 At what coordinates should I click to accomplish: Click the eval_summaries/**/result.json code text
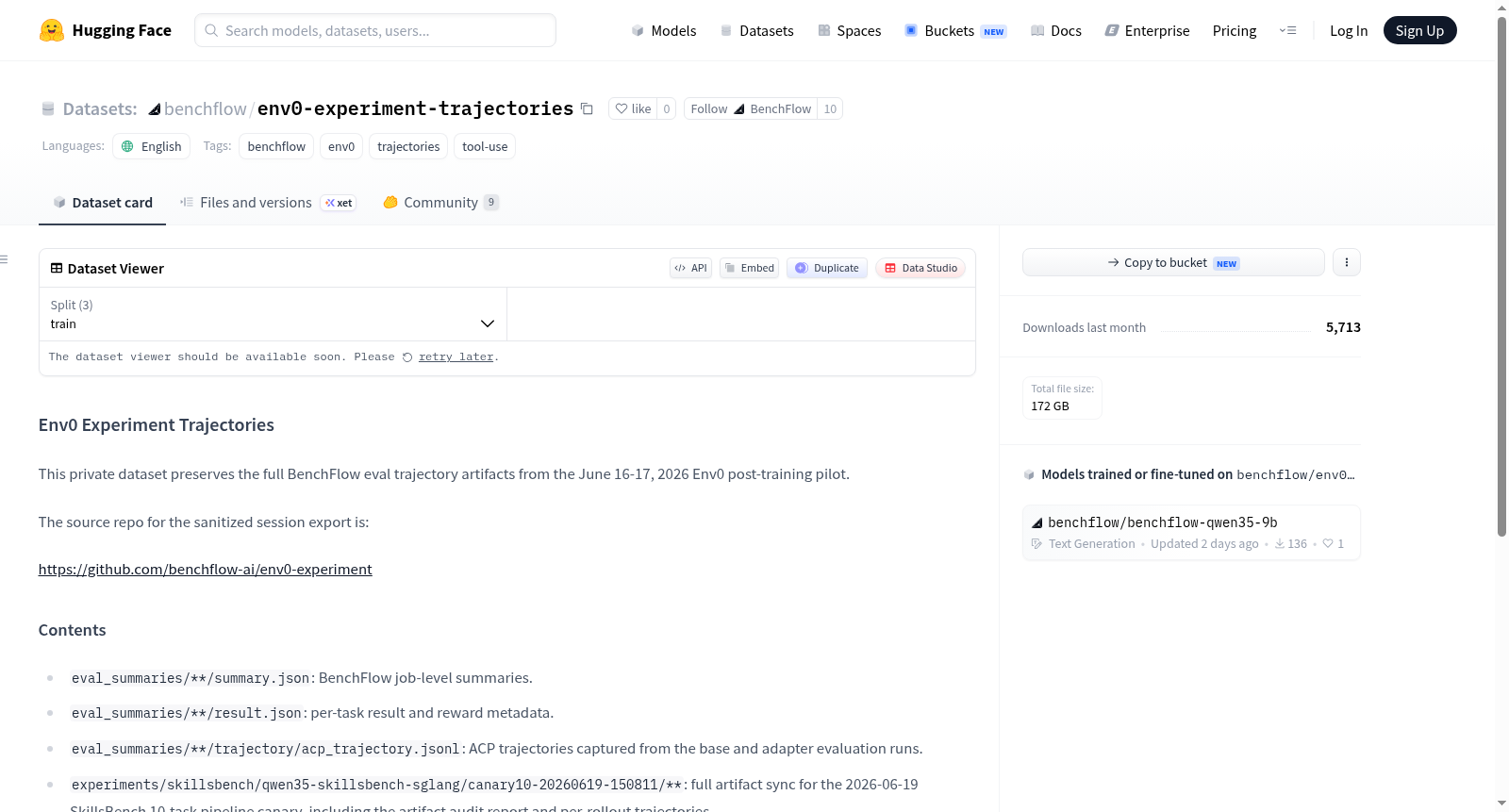pos(187,713)
